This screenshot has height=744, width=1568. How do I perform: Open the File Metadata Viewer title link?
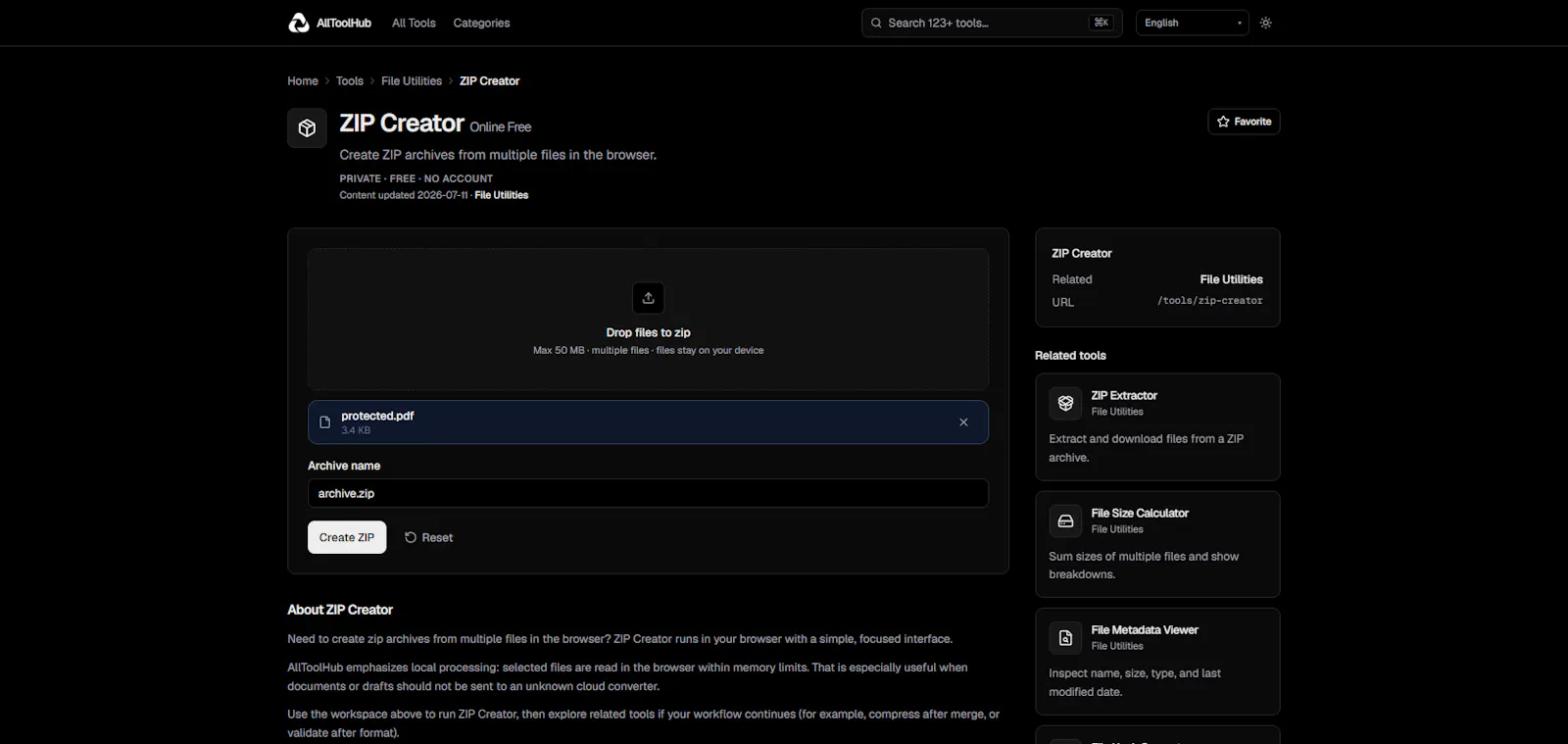1145,630
